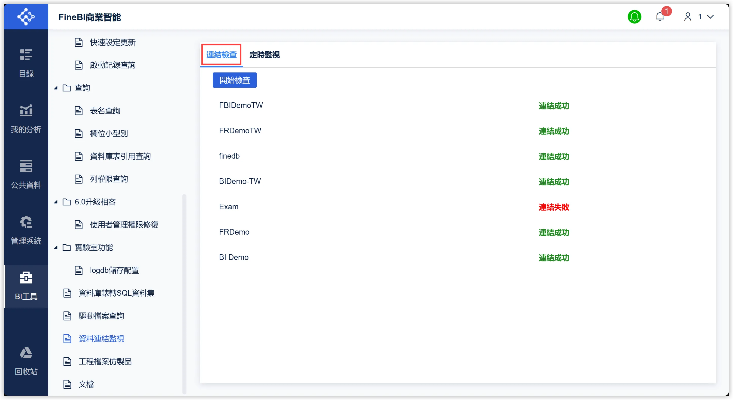The image size is (733, 400).
Task: Collapse the 查詢 folder arrow
Action: [56, 88]
